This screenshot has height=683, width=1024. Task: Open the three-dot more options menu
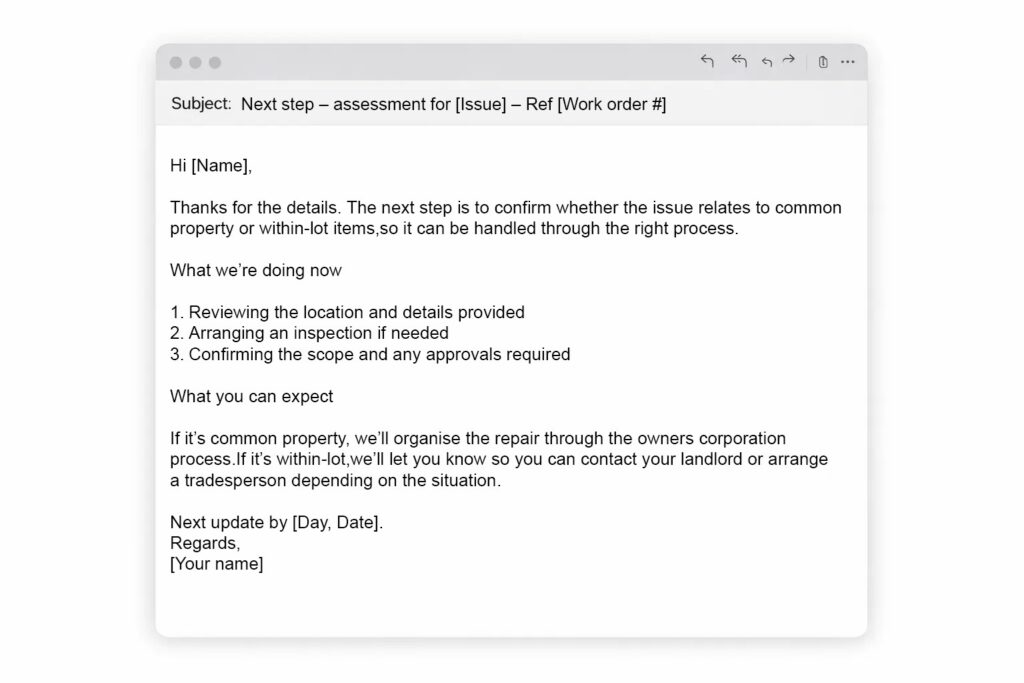848,62
